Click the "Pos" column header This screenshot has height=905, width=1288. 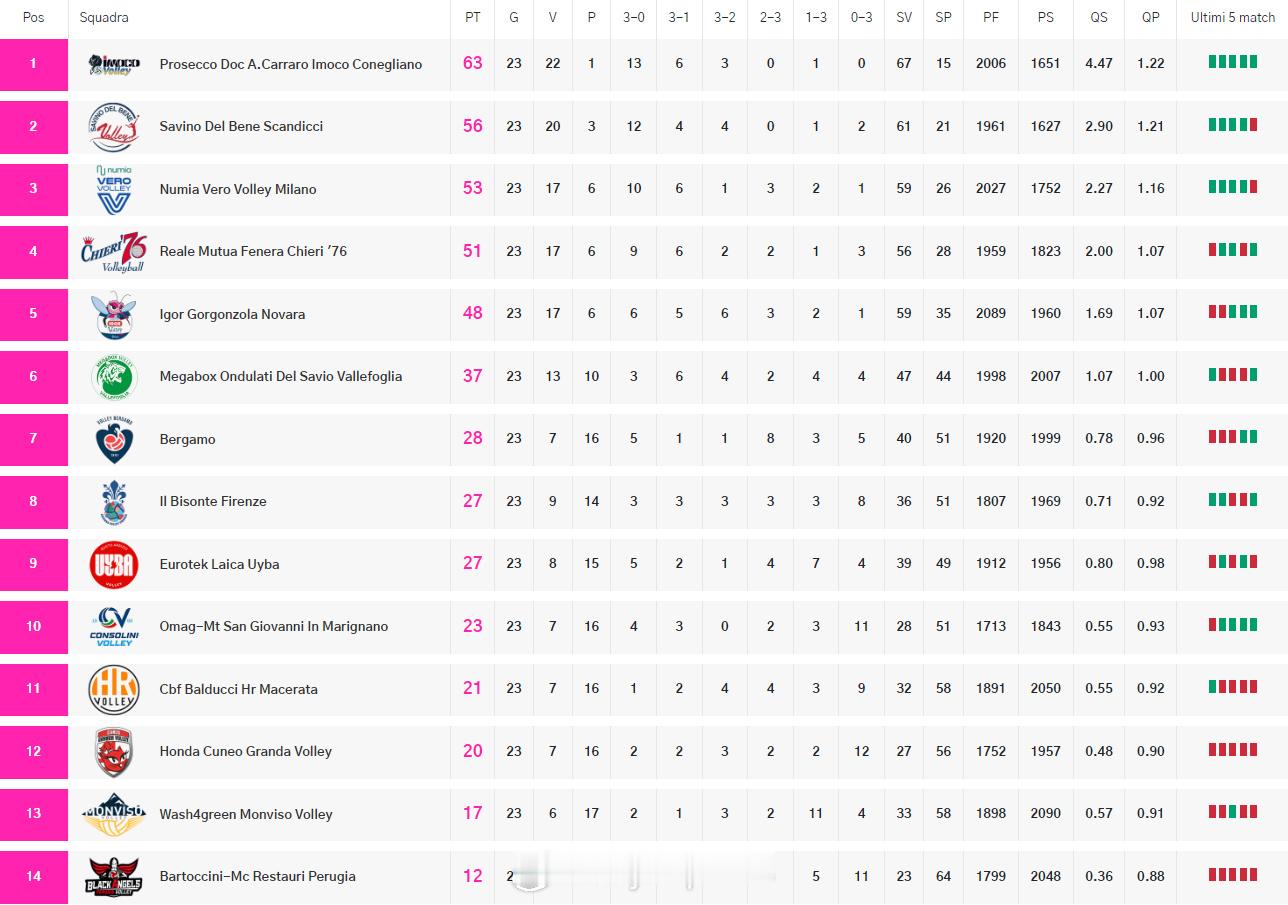[x=33, y=17]
